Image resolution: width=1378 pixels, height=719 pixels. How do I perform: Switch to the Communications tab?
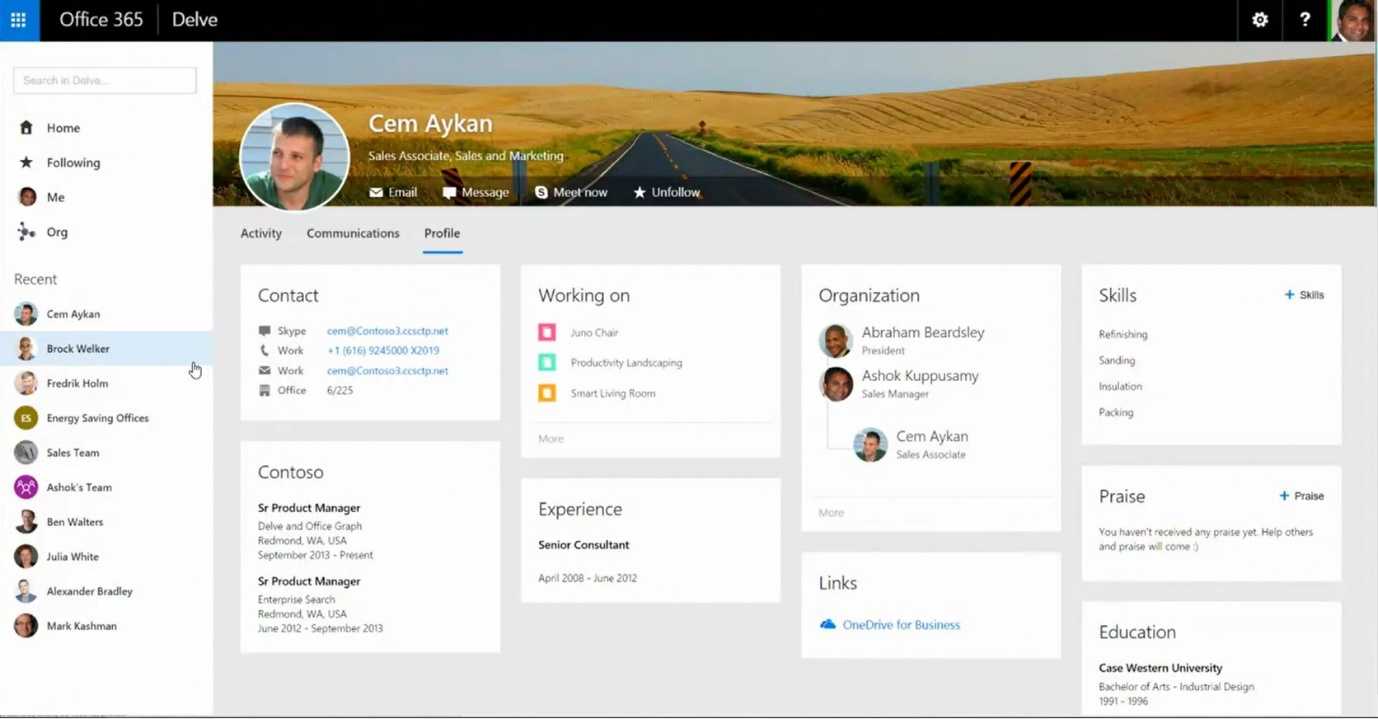point(353,233)
